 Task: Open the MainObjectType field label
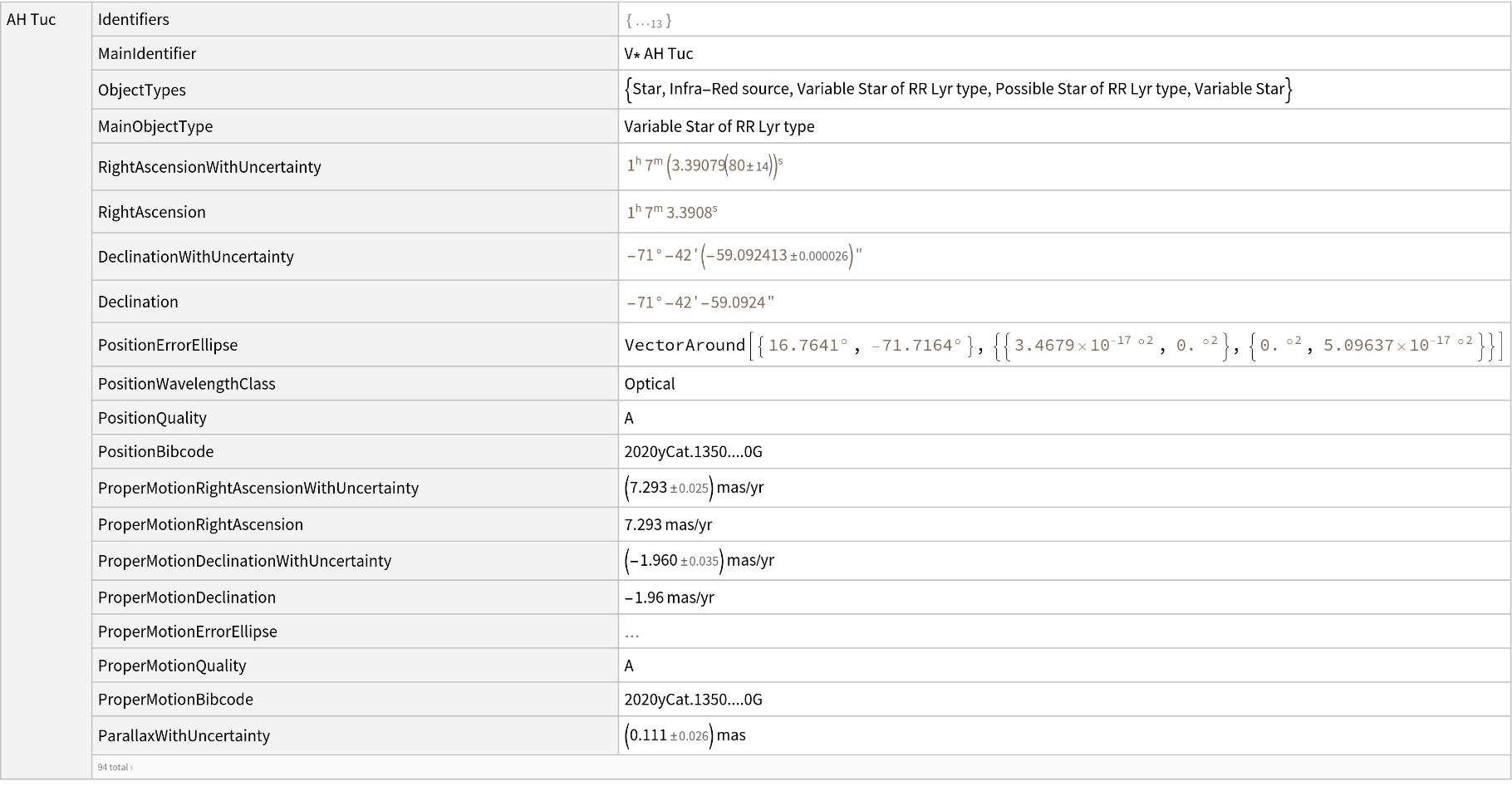point(155,126)
